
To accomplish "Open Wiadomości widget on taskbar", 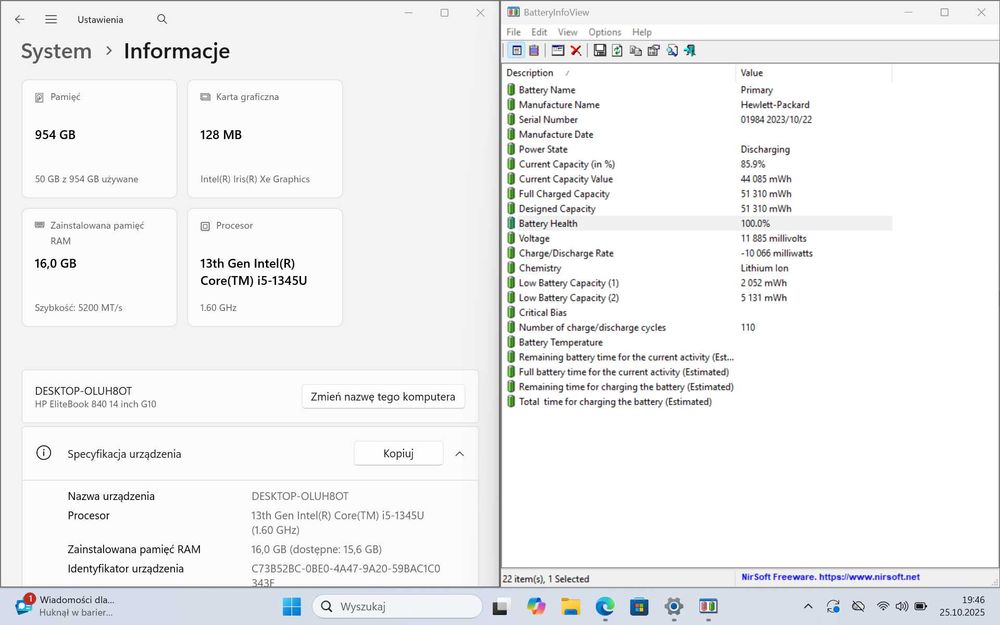I will pyautogui.click(x=64, y=606).
